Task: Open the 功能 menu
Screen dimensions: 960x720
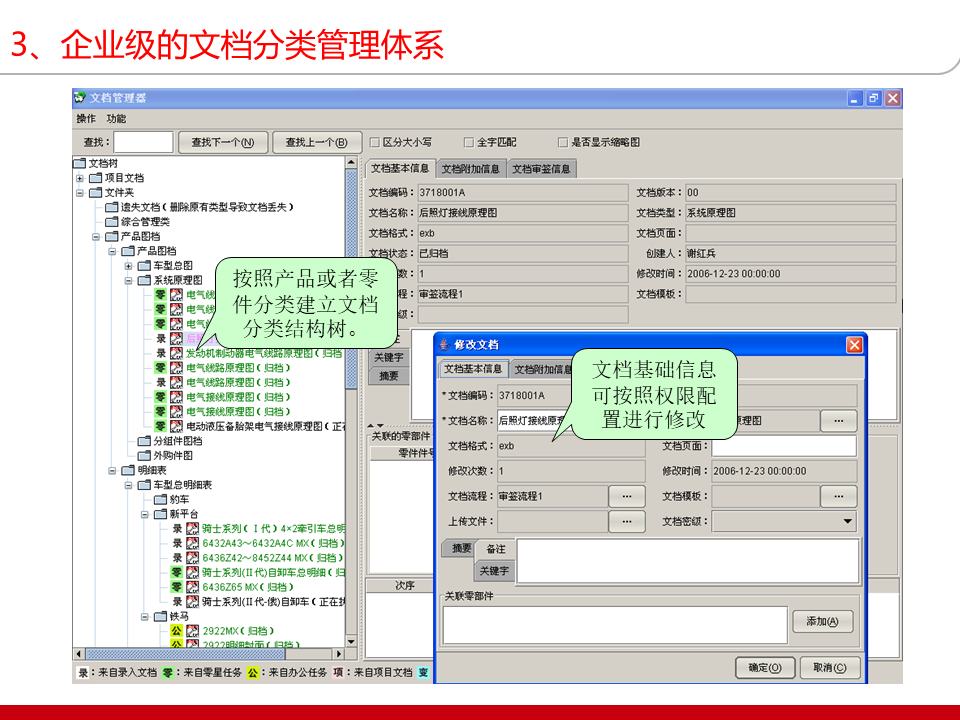Action: 116,119
